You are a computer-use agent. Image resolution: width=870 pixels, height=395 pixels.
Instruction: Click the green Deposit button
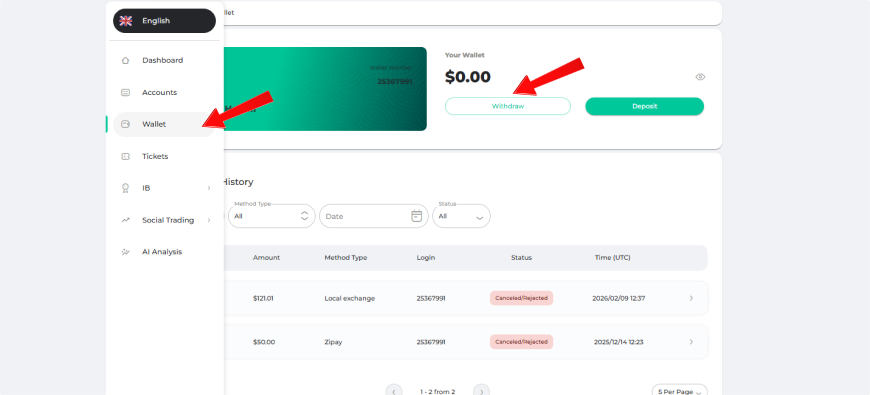644,107
